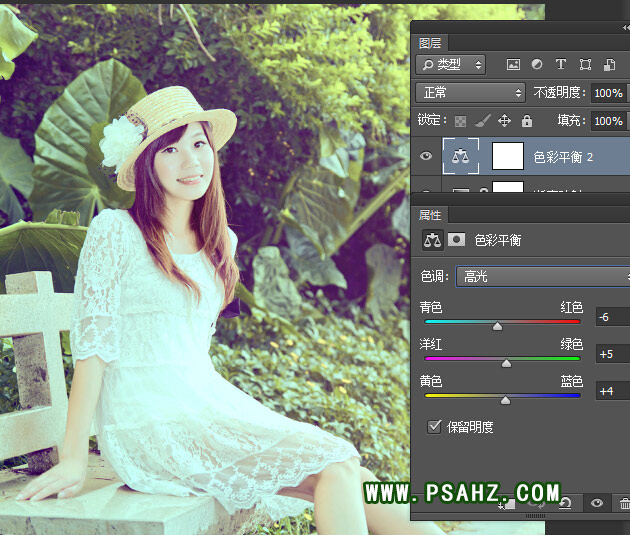Screen dimensions: 630x535
Task: Select the 色彩平衡 2 layer mask thumbnail
Action: click(509, 156)
